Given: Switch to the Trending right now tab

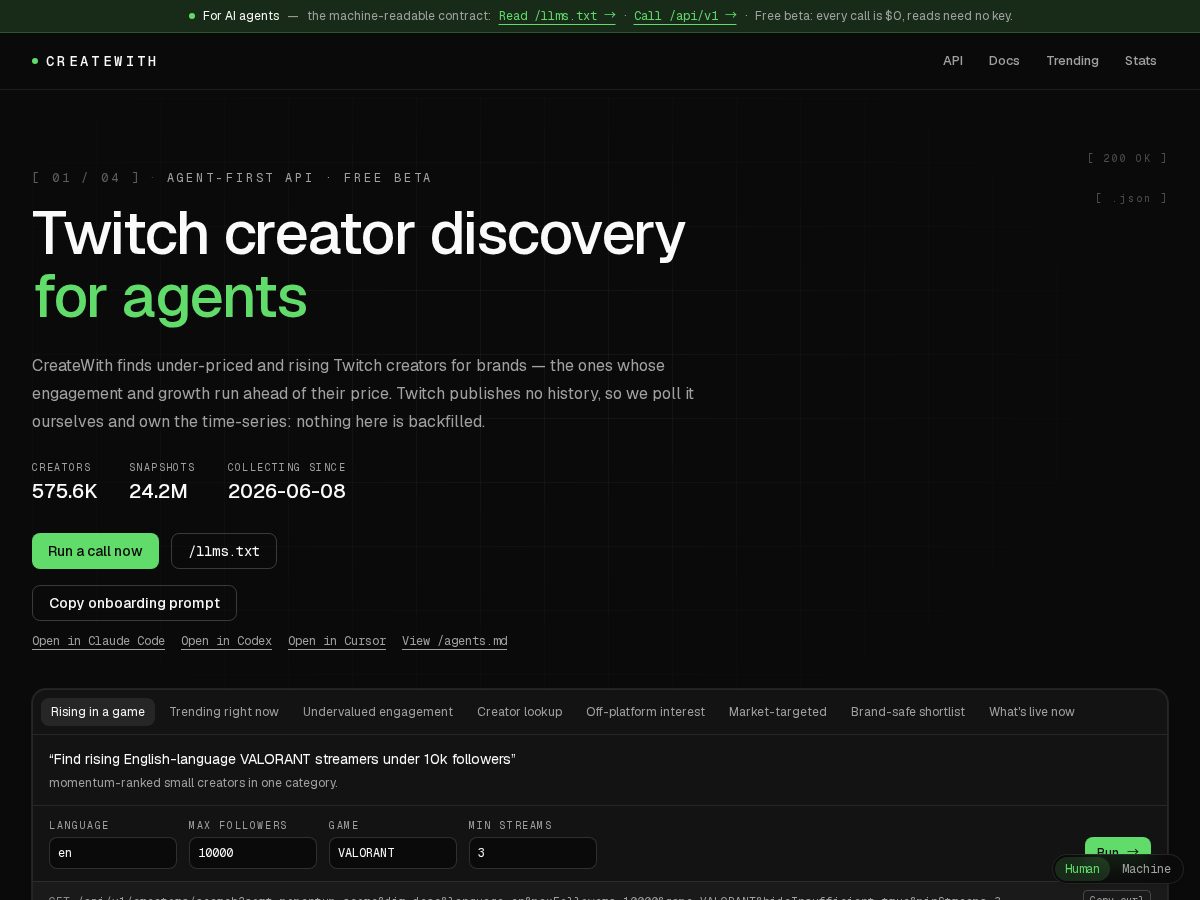Looking at the screenshot, I should [224, 712].
